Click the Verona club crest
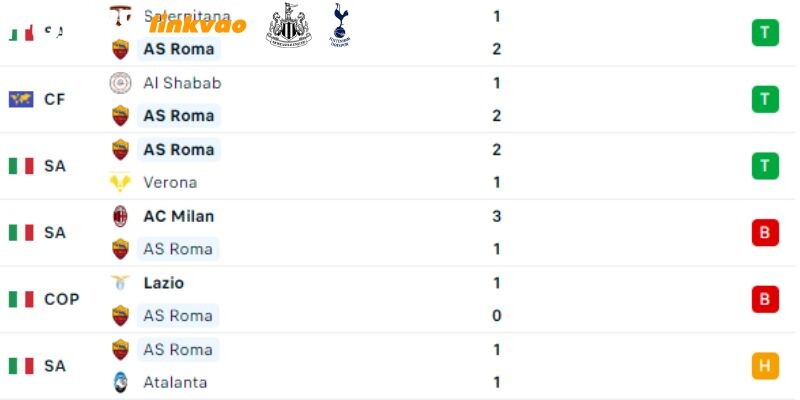Viewport: 800px width, 400px height. tap(120, 182)
